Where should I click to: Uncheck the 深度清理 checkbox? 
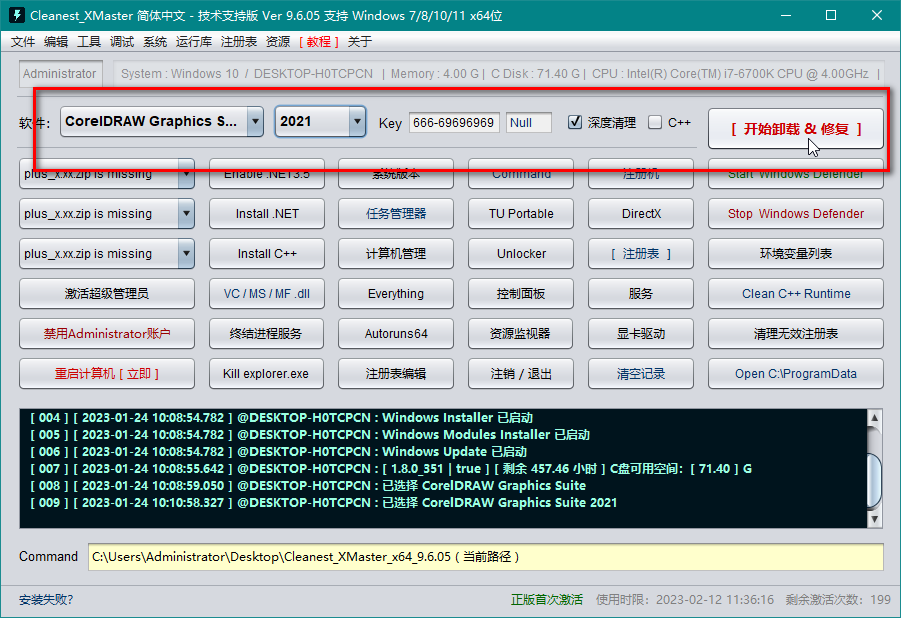click(x=575, y=122)
